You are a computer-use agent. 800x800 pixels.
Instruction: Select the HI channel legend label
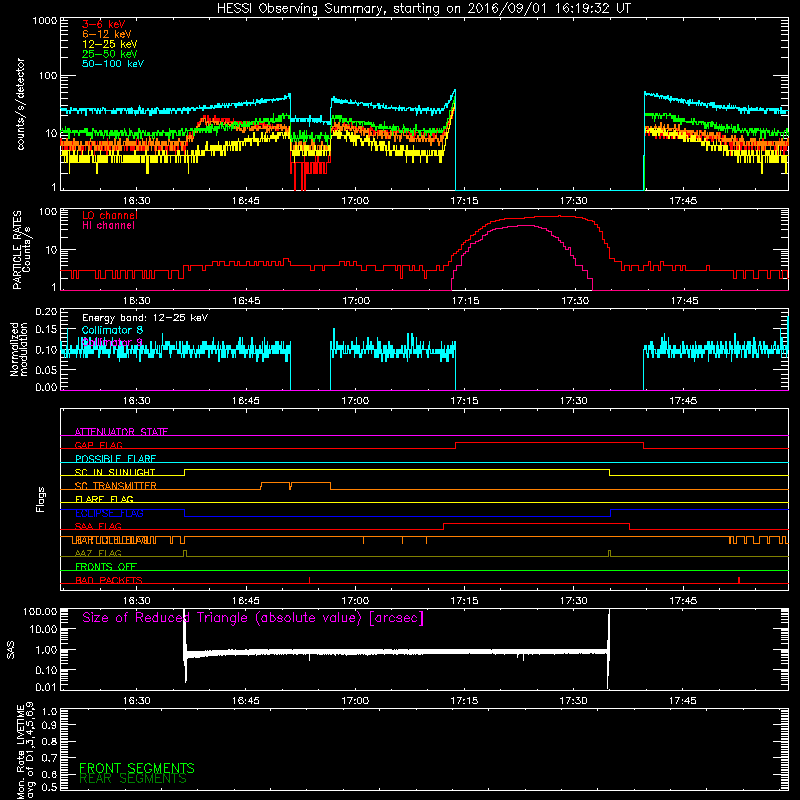click(108, 226)
